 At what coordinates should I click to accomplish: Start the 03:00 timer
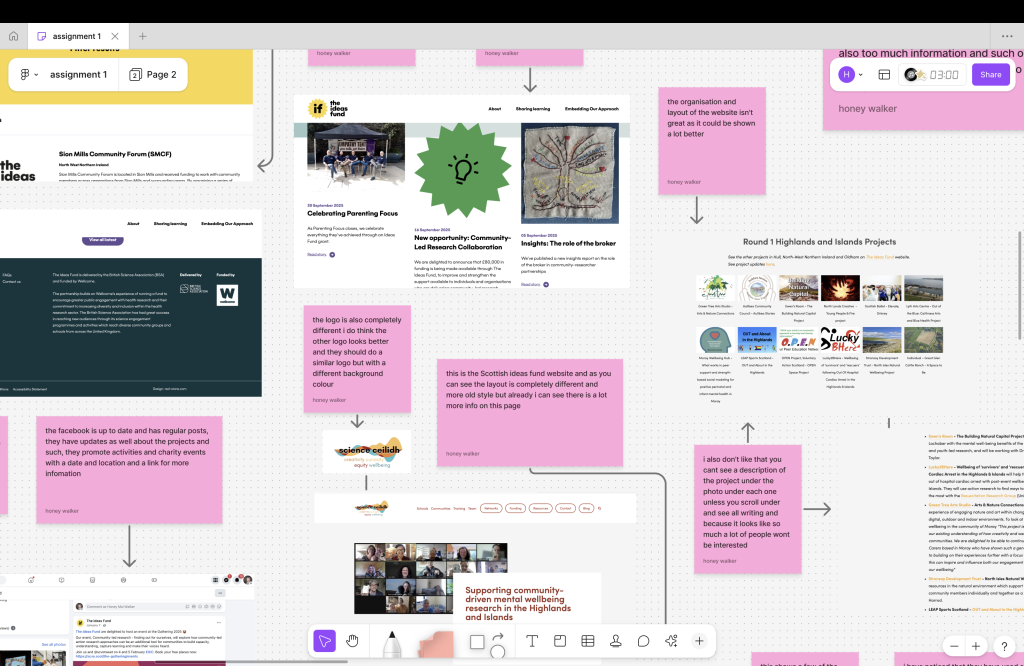pos(933,74)
